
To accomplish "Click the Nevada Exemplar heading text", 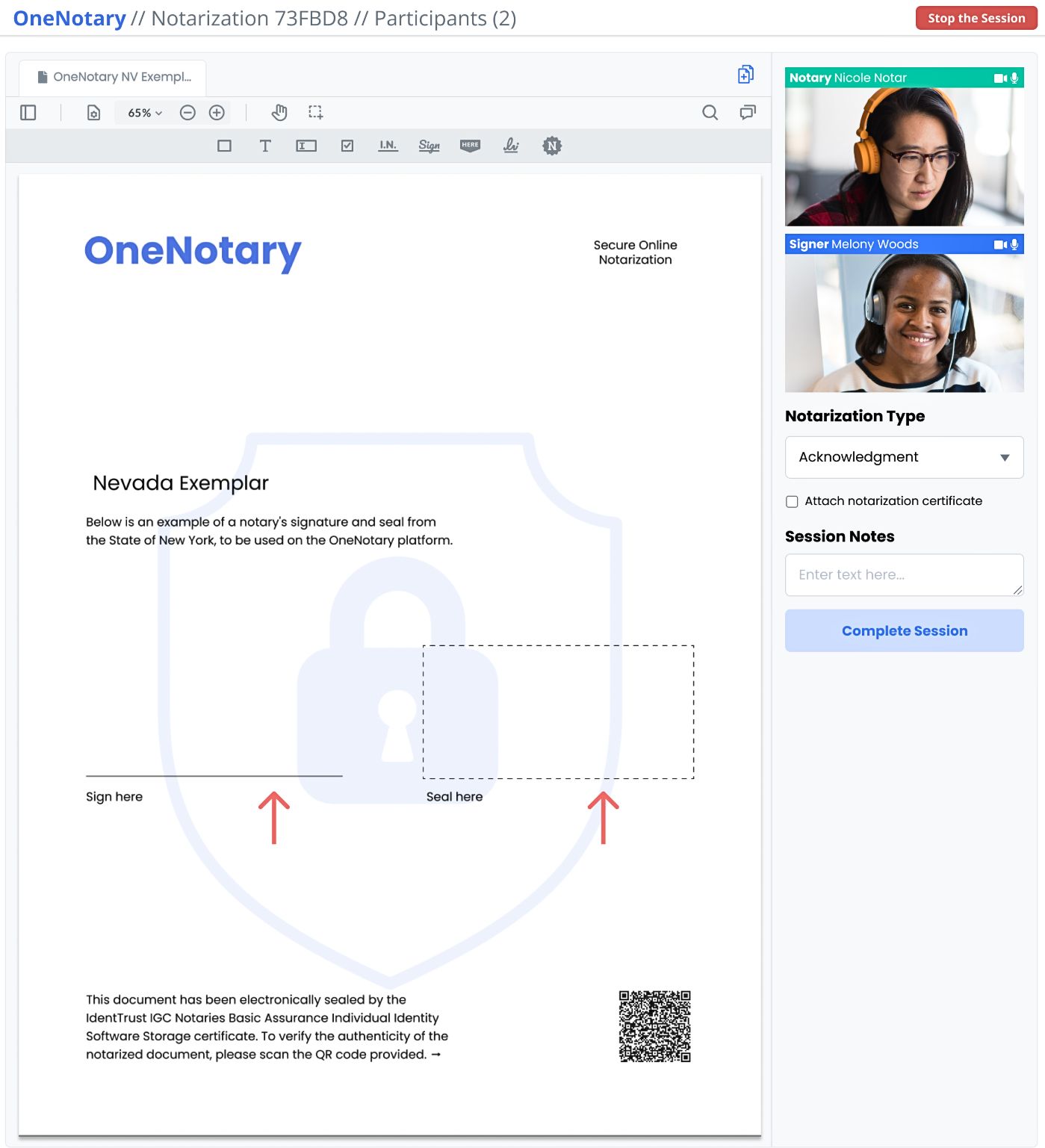I will point(181,483).
